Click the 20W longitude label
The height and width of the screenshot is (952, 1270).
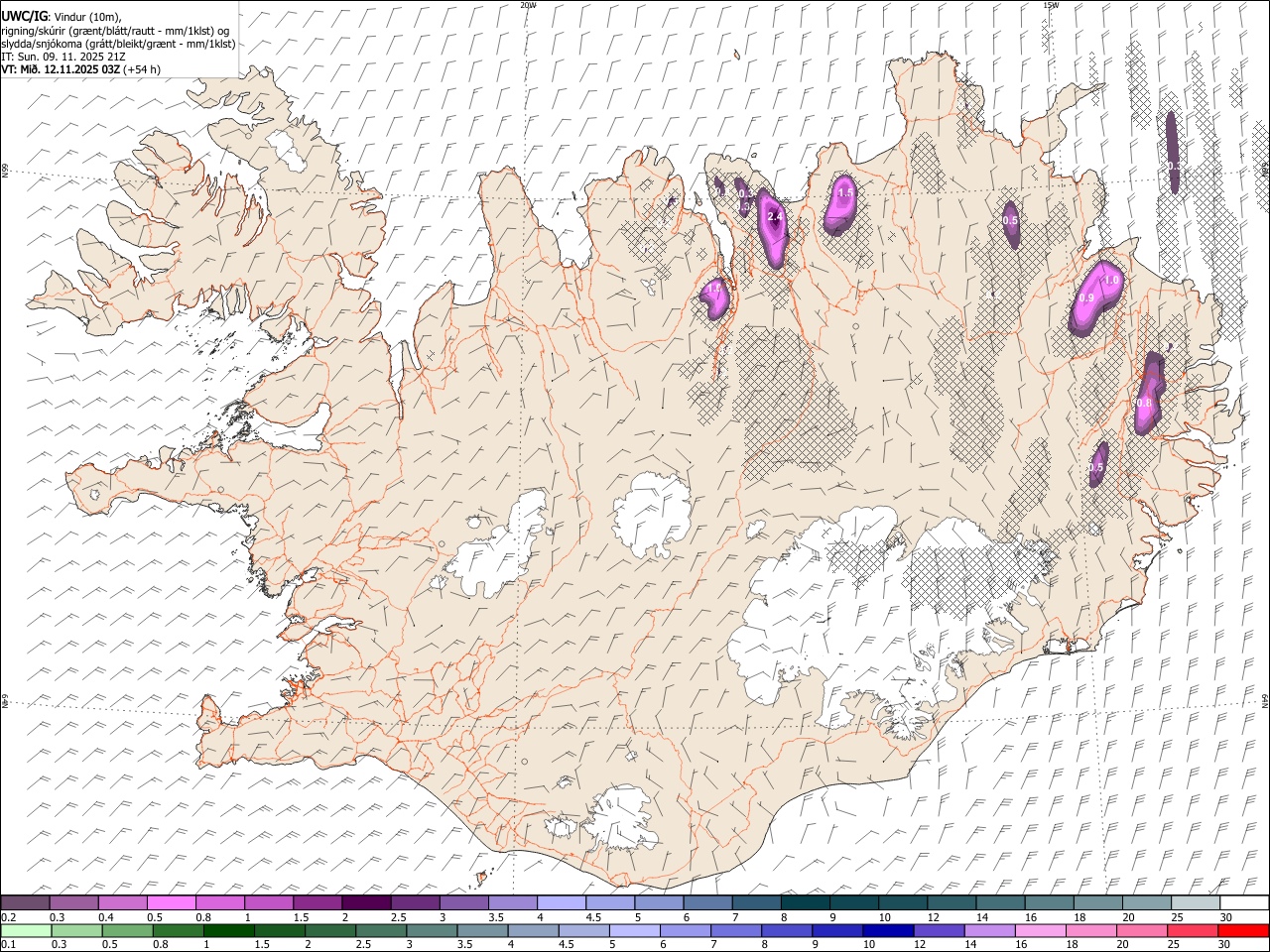[529, 5]
